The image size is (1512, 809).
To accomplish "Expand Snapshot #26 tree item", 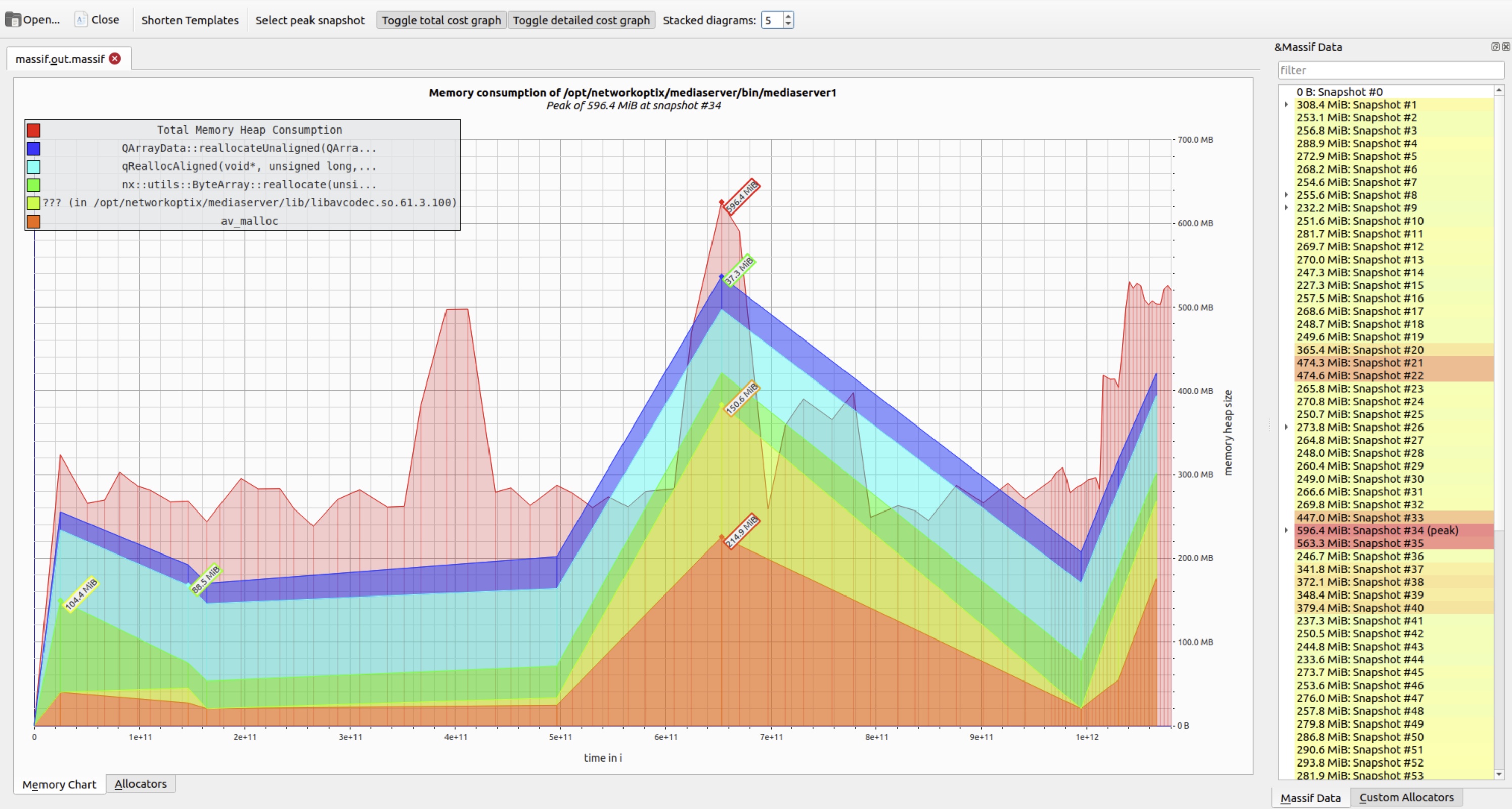I will click(1286, 427).
